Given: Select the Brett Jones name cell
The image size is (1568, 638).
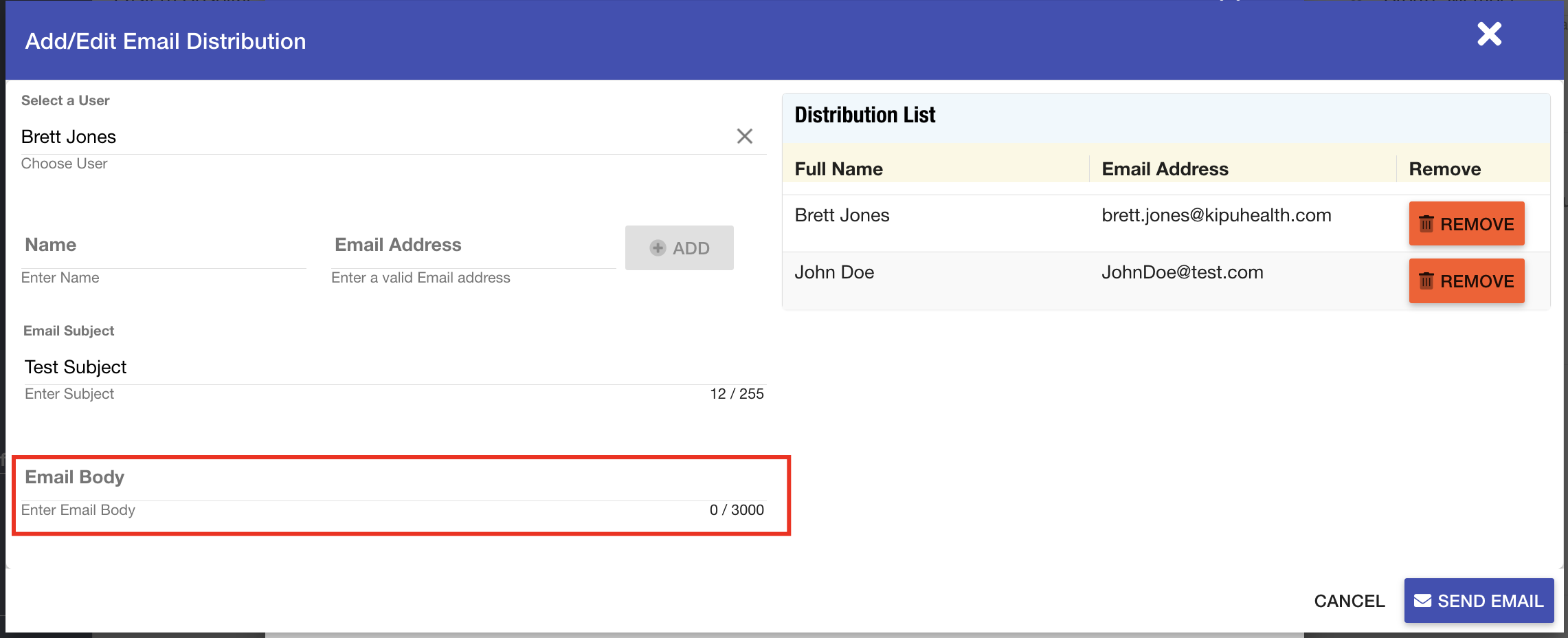Looking at the screenshot, I should (x=842, y=216).
